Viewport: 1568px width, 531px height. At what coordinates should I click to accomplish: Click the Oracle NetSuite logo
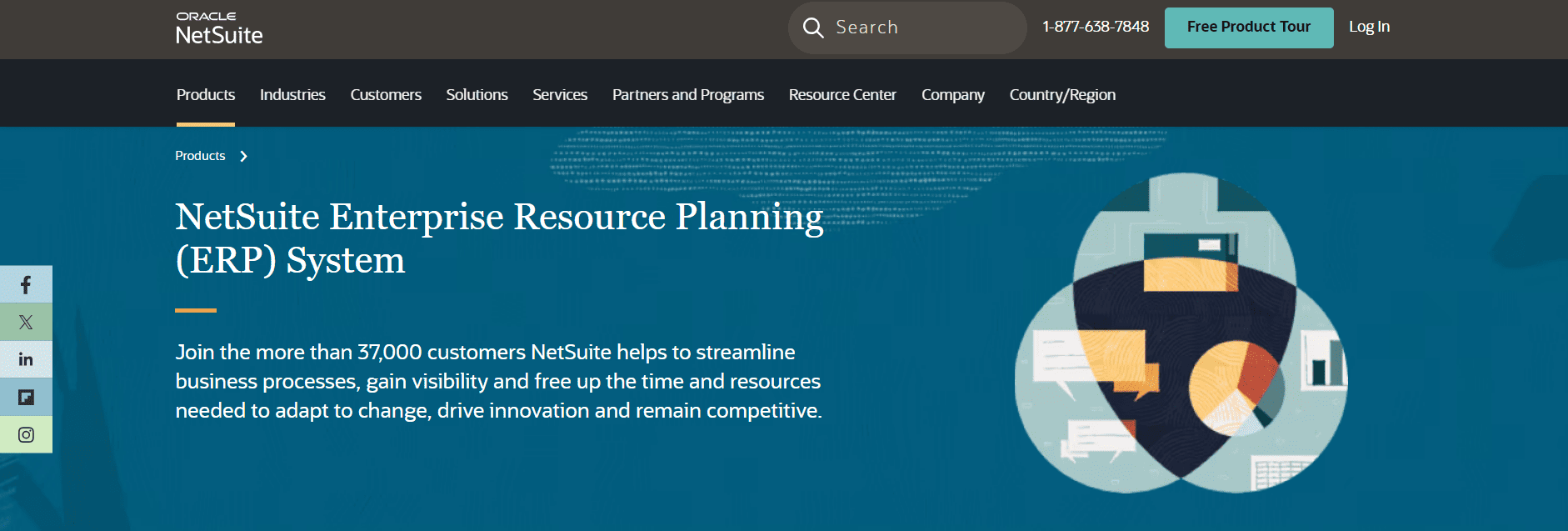point(219,28)
